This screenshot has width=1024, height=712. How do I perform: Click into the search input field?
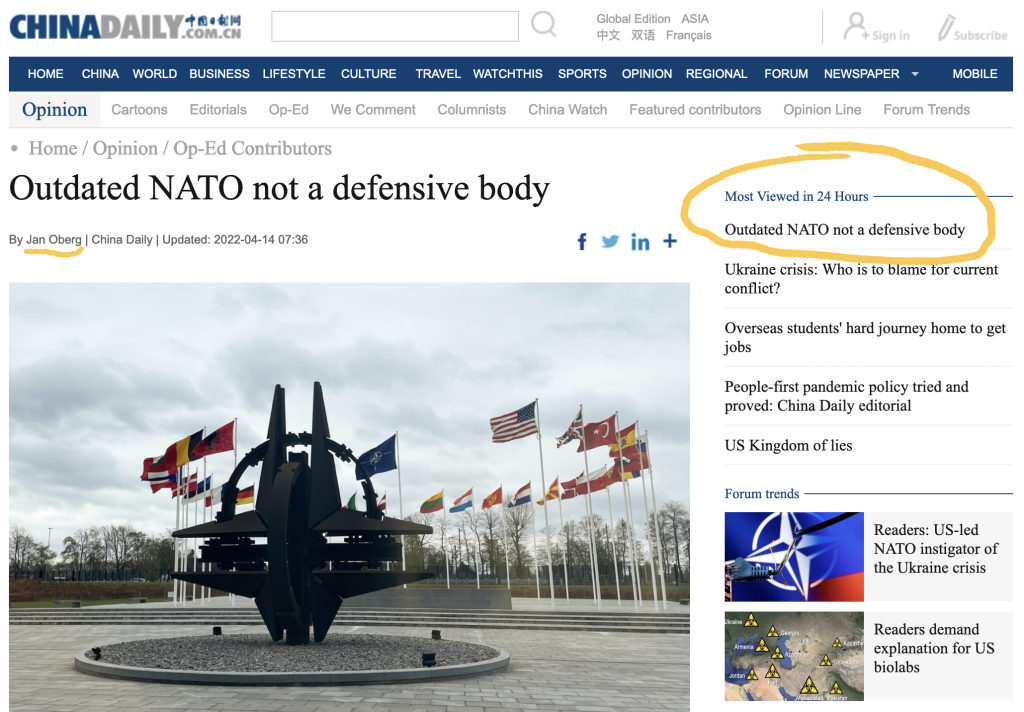tap(394, 26)
